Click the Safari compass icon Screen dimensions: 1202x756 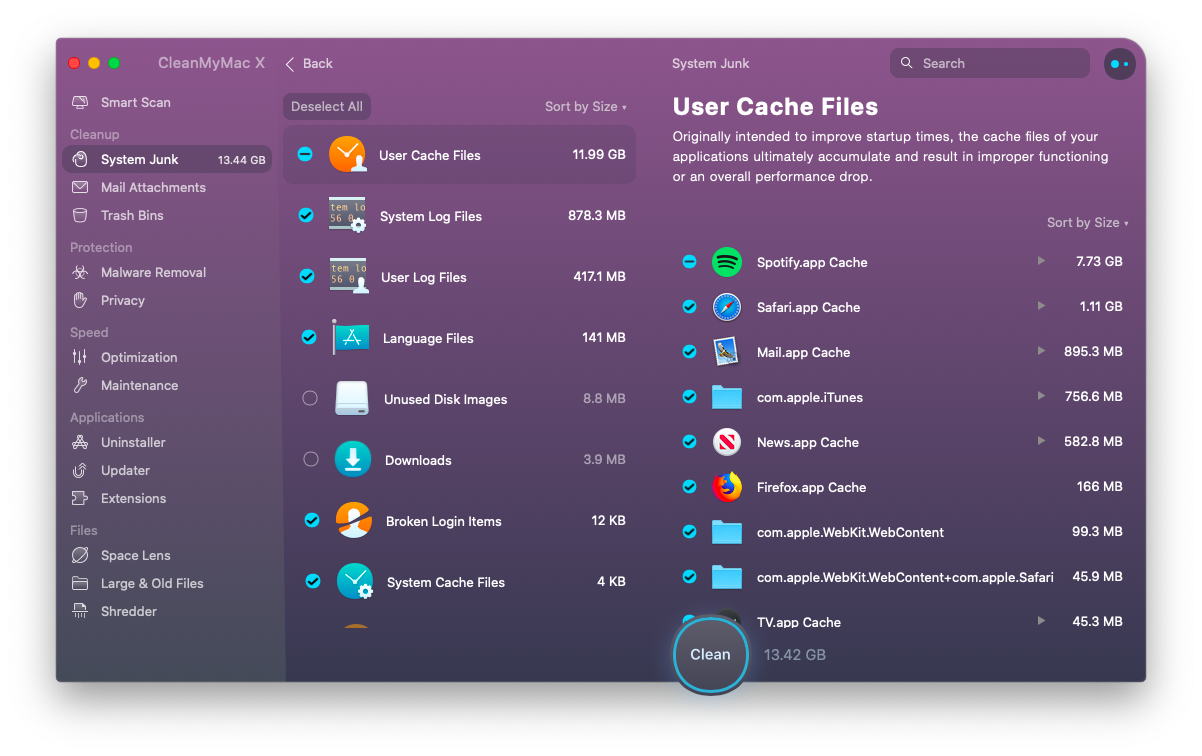coord(727,307)
